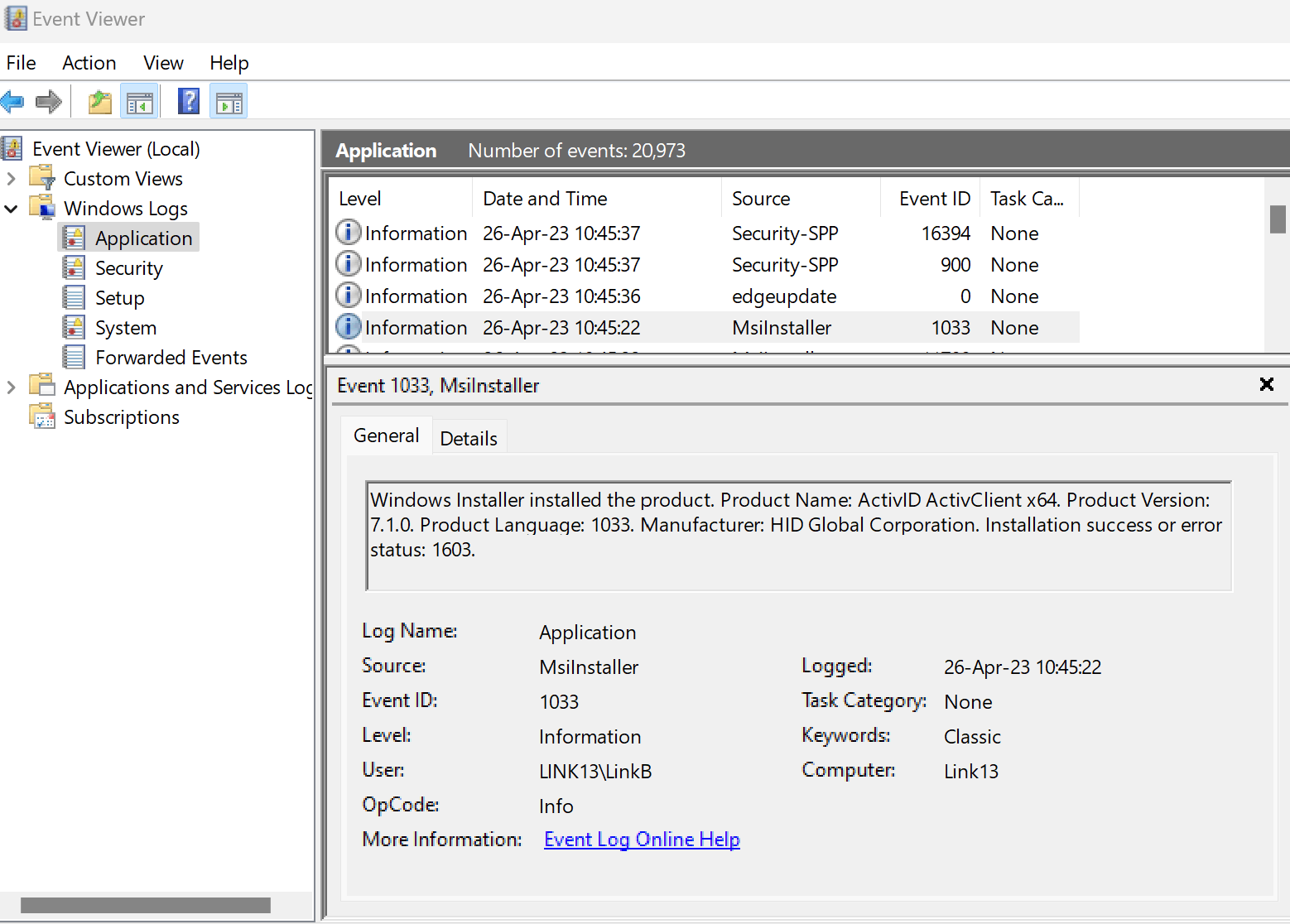
Task: Click the Information icon on the Msilnstaller event
Action: [348, 326]
